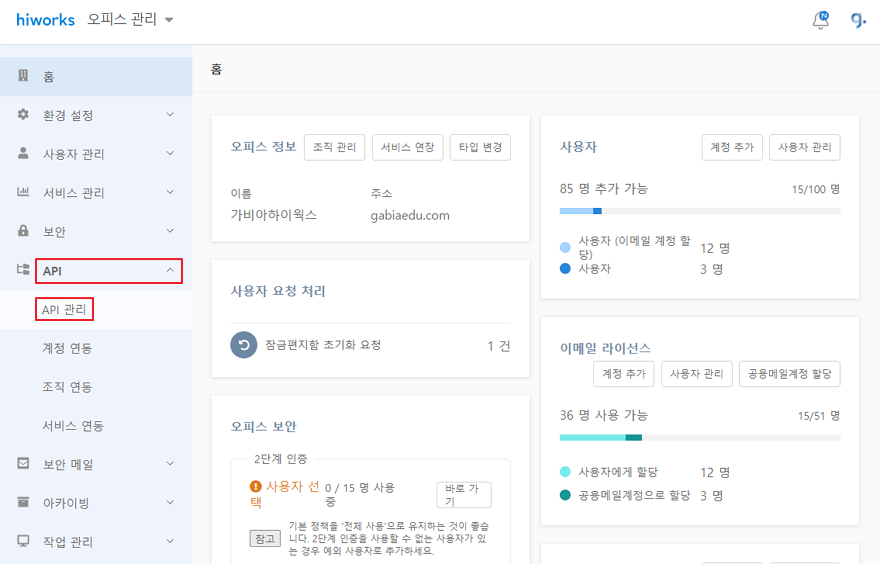Click the 서비스 연장 button
This screenshot has width=880, height=564.
click(407, 147)
